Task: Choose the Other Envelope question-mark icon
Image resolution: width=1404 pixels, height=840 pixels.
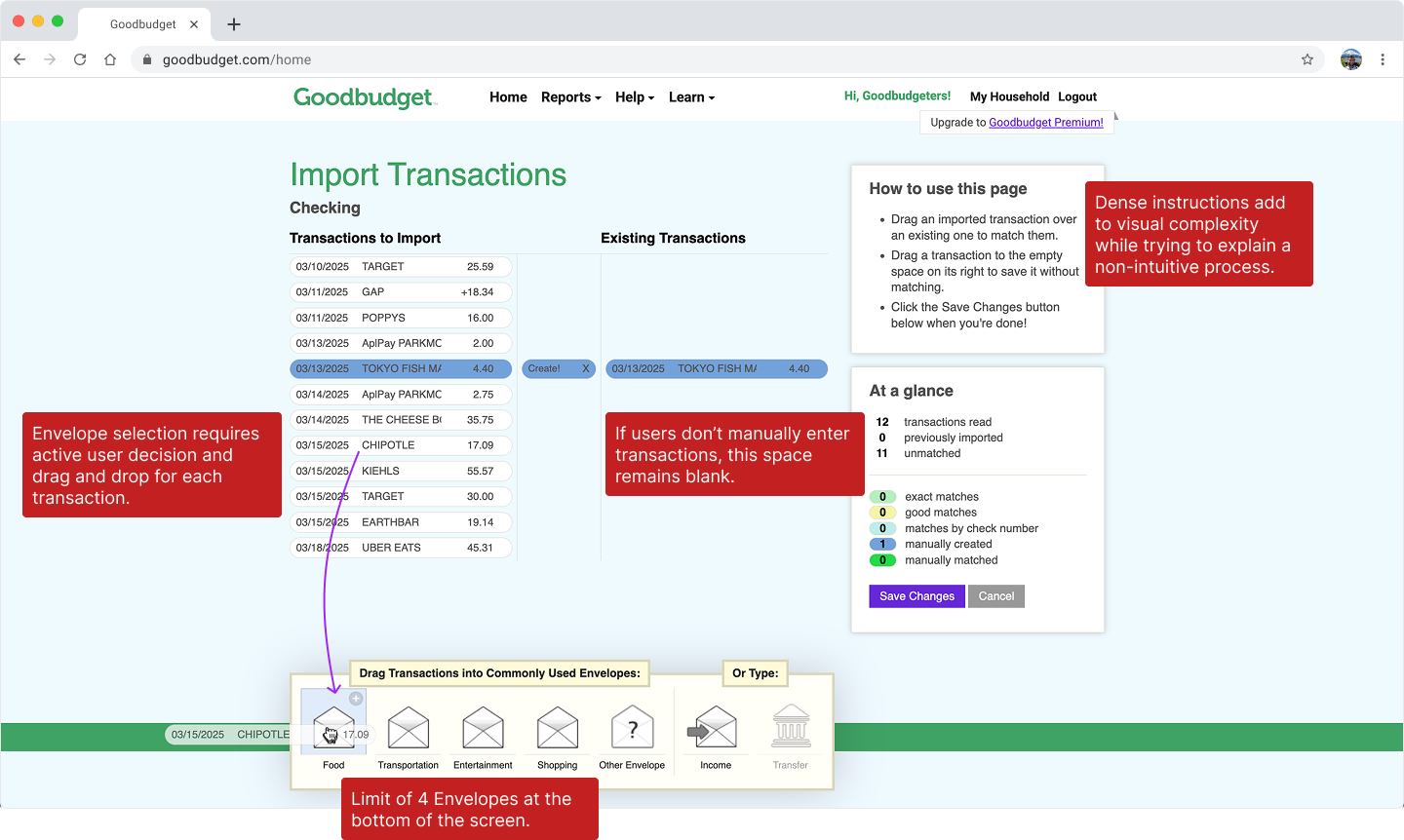Action: (632, 729)
